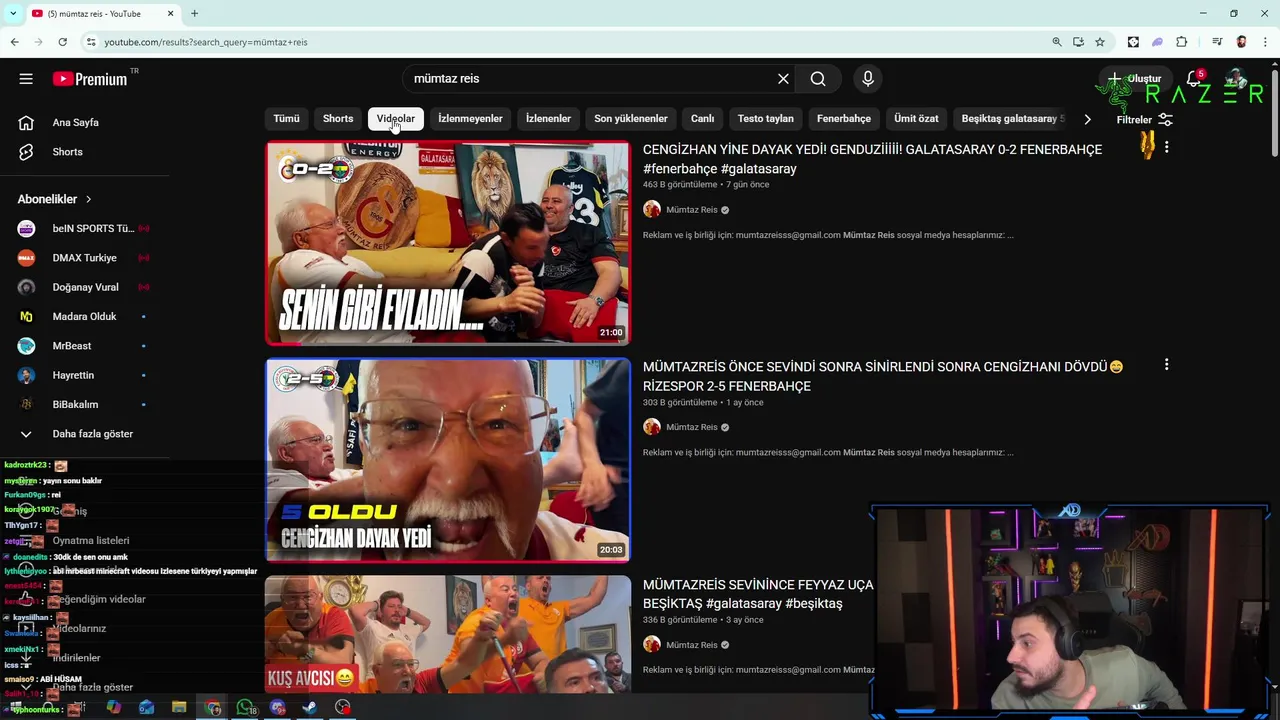1280x720 pixels.
Task: Select the Shorts filter chip
Action: coord(338,119)
